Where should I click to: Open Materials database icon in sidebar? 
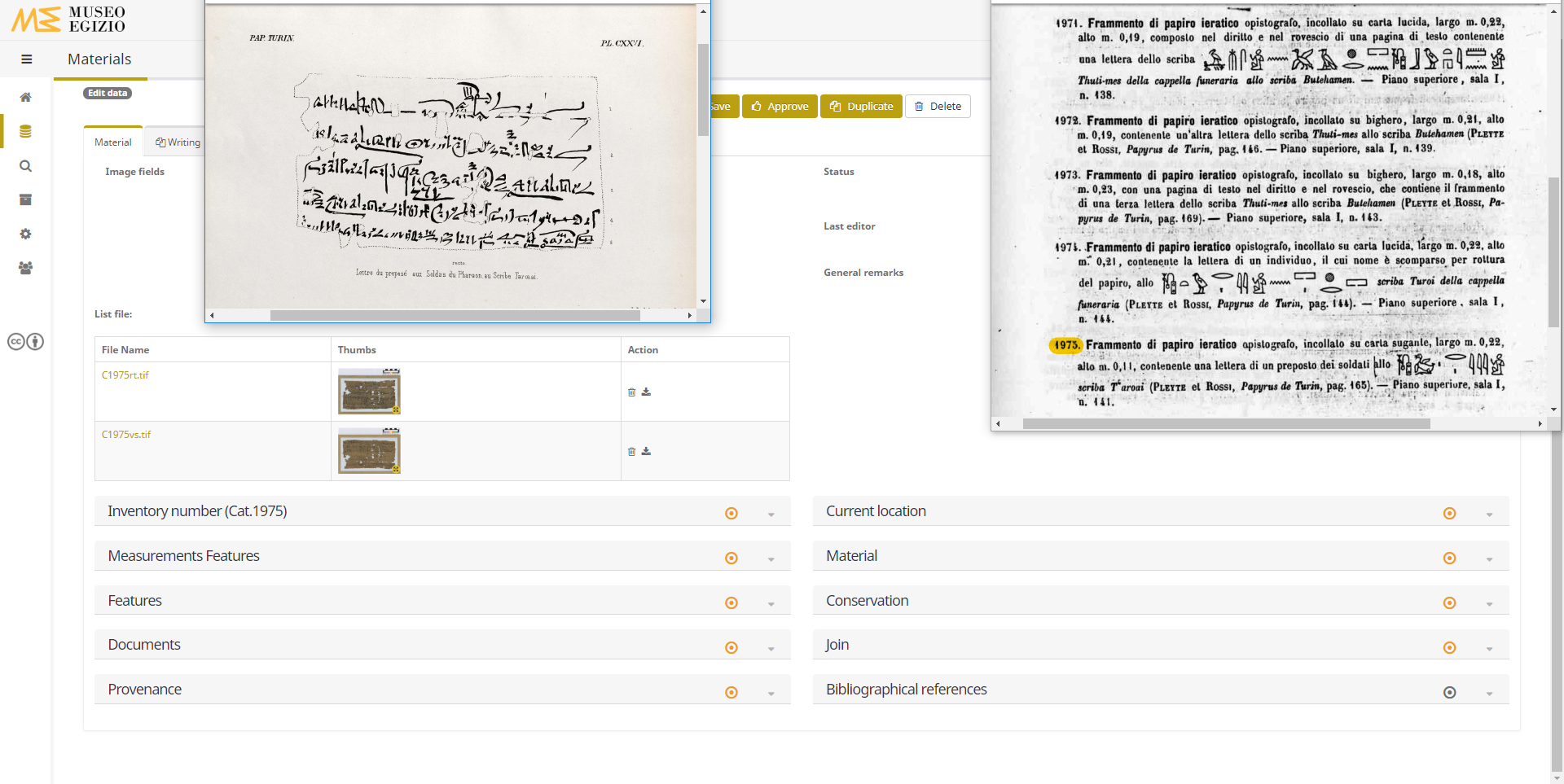[25, 131]
